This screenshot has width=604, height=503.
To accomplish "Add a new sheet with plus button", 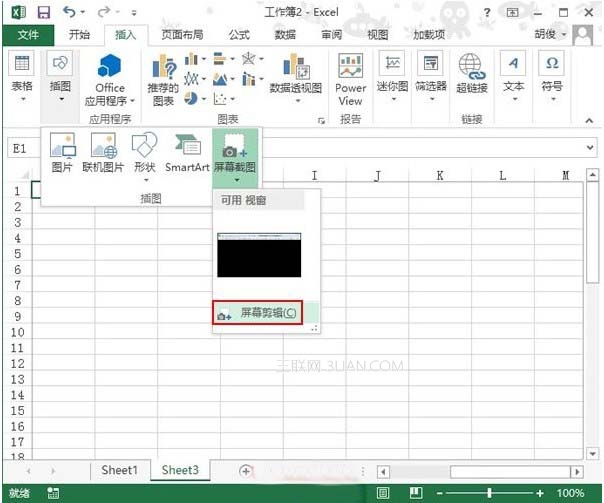I will 245,471.
